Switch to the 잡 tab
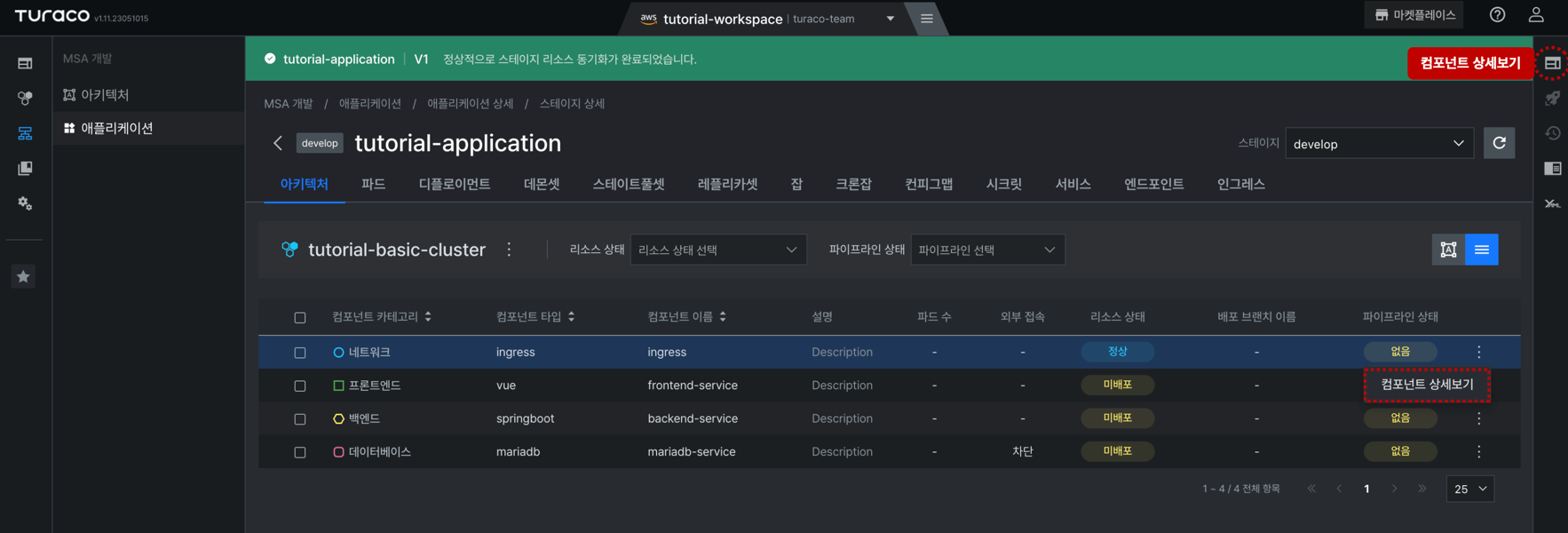 [x=796, y=184]
